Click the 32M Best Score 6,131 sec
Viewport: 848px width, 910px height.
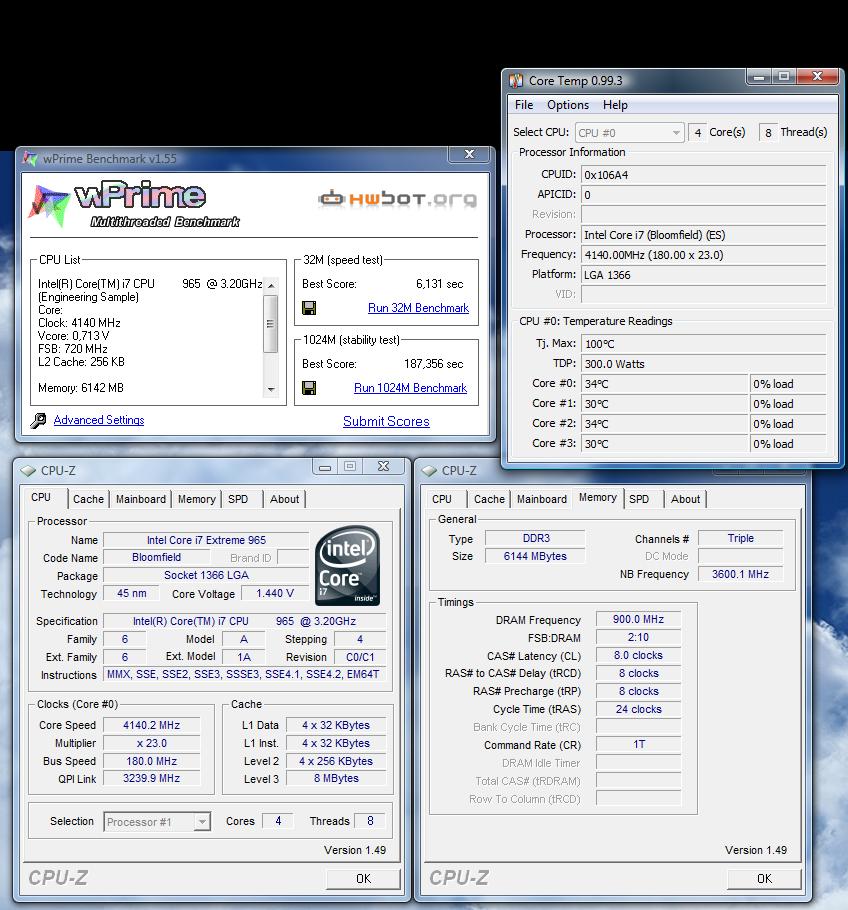tap(439, 284)
